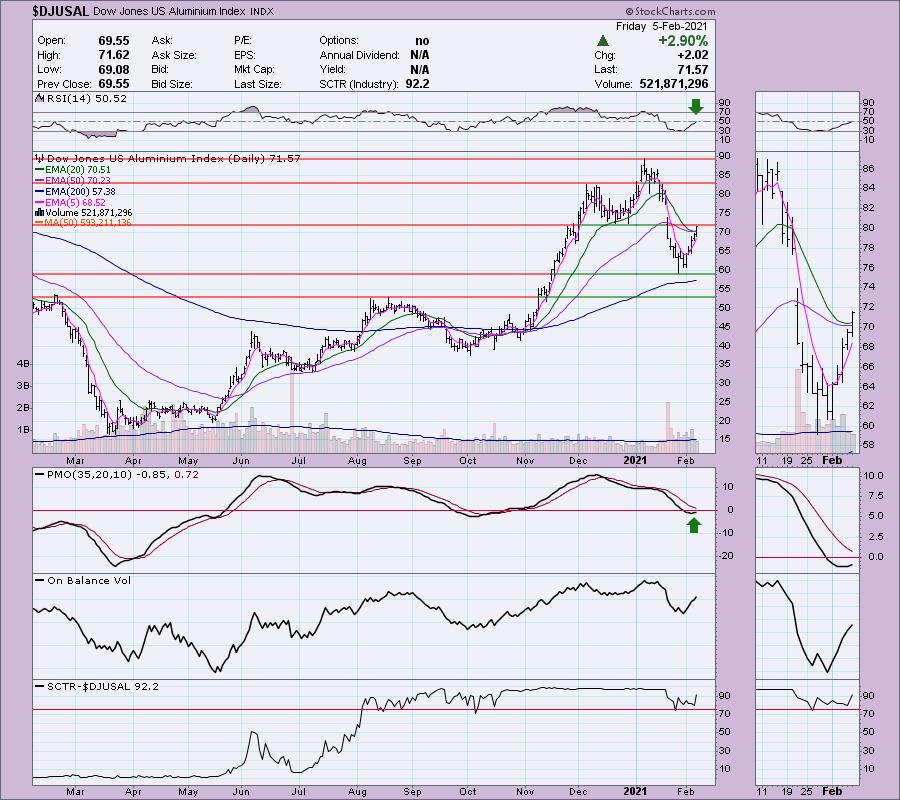900x800 pixels.
Task: Click the MA(50) 593,211,136 legend entry
Action: (x=88, y=223)
